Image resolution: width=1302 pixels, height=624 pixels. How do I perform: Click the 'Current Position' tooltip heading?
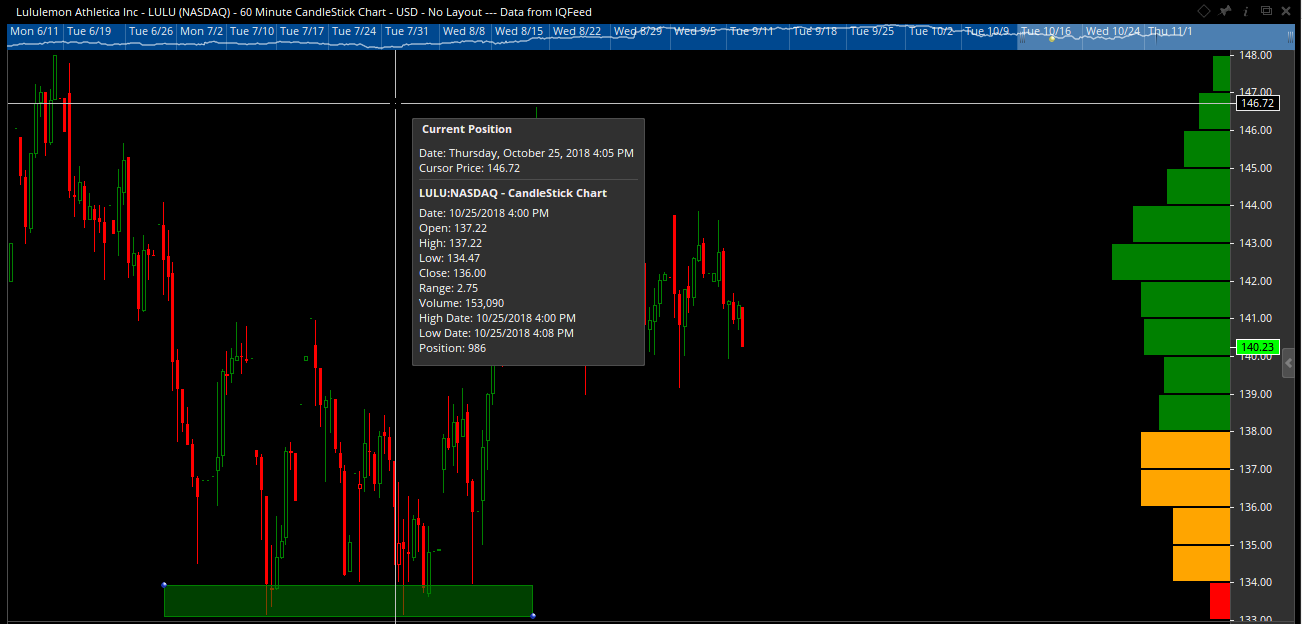point(467,129)
